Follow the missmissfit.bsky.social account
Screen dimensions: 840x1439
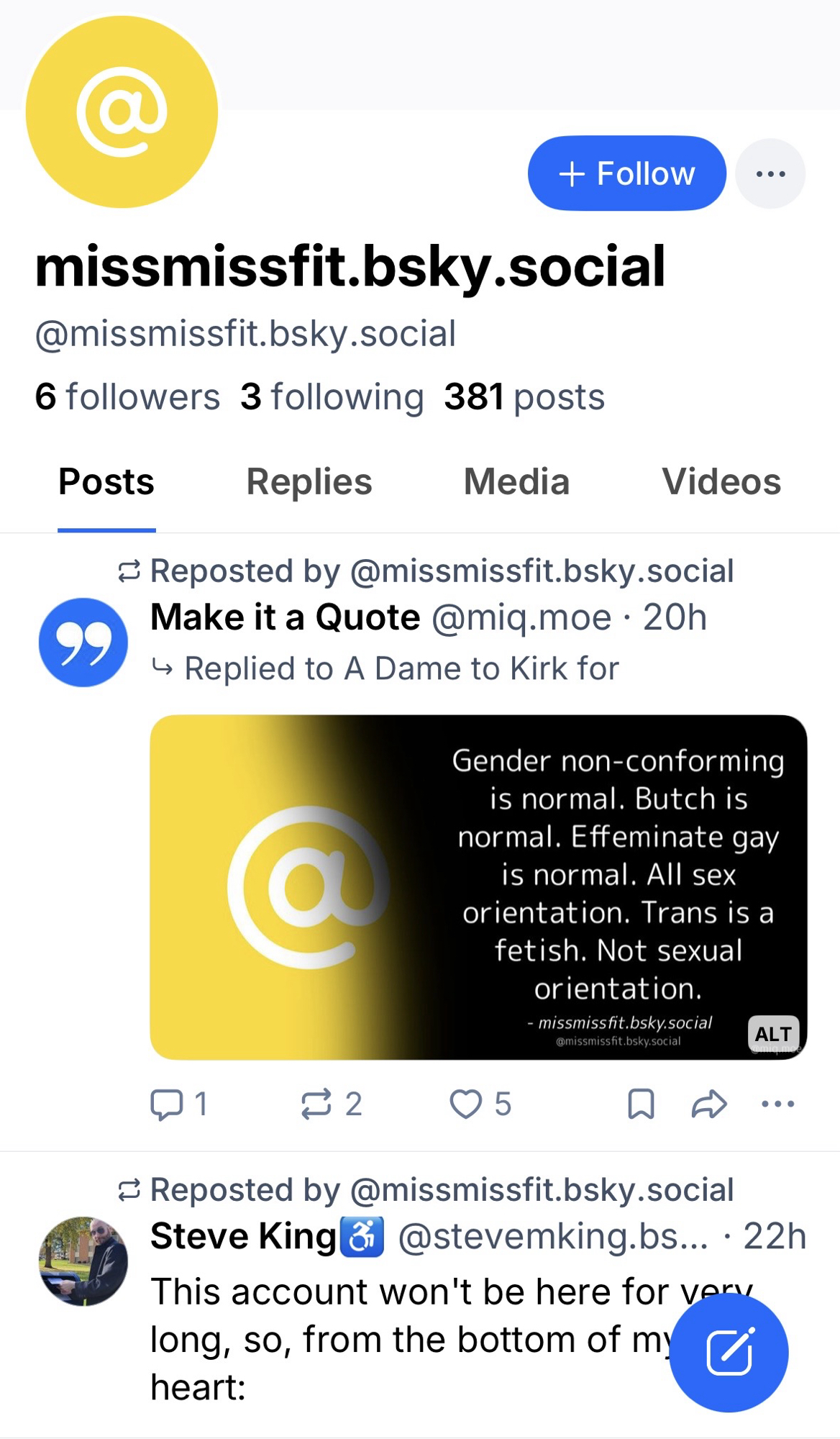pos(626,173)
